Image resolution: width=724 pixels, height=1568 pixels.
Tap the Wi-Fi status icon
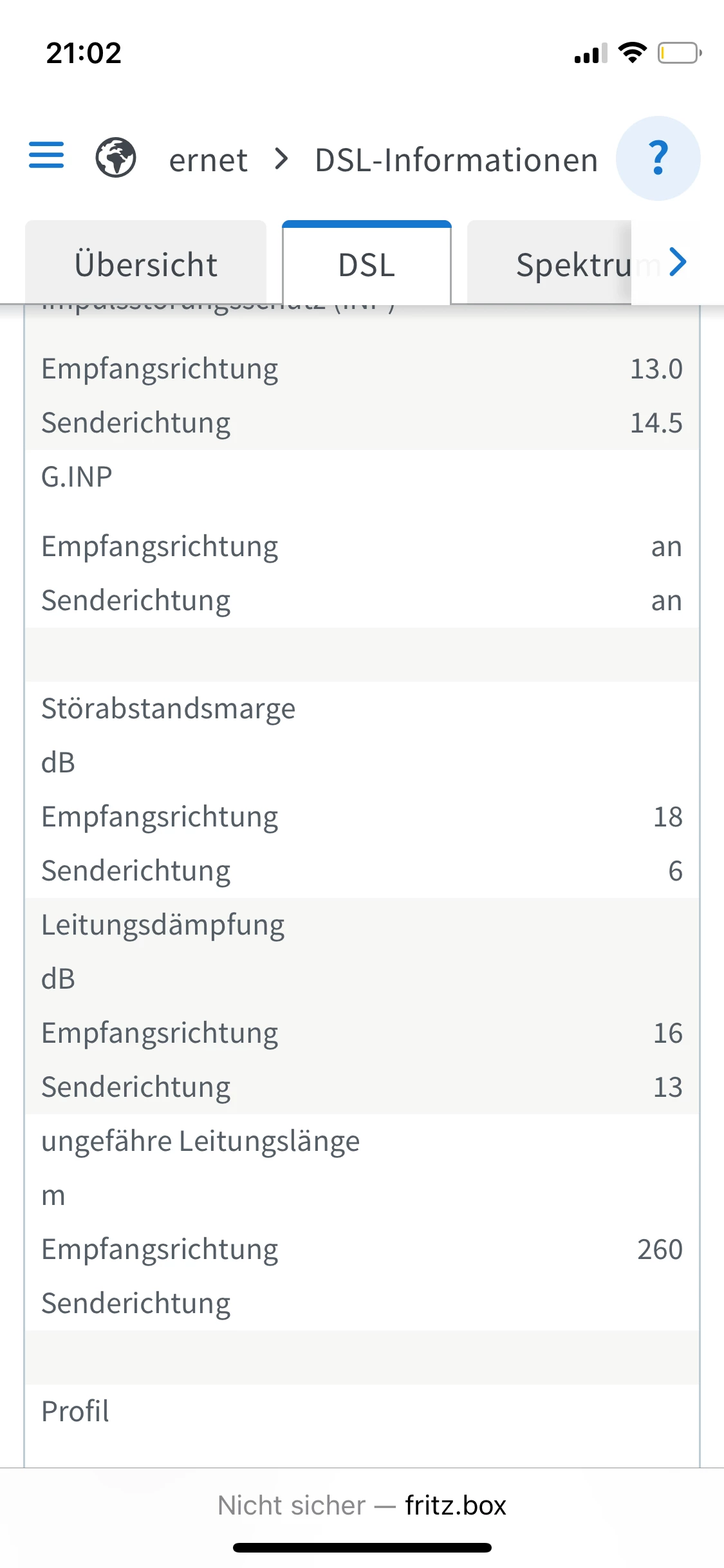tap(632, 53)
